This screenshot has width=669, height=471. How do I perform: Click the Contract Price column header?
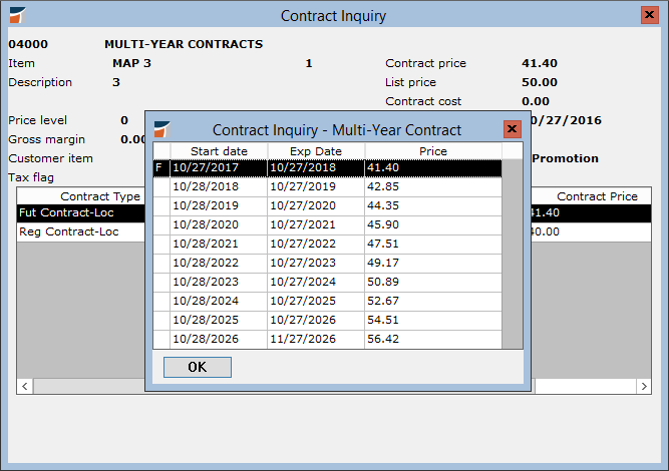tap(596, 196)
